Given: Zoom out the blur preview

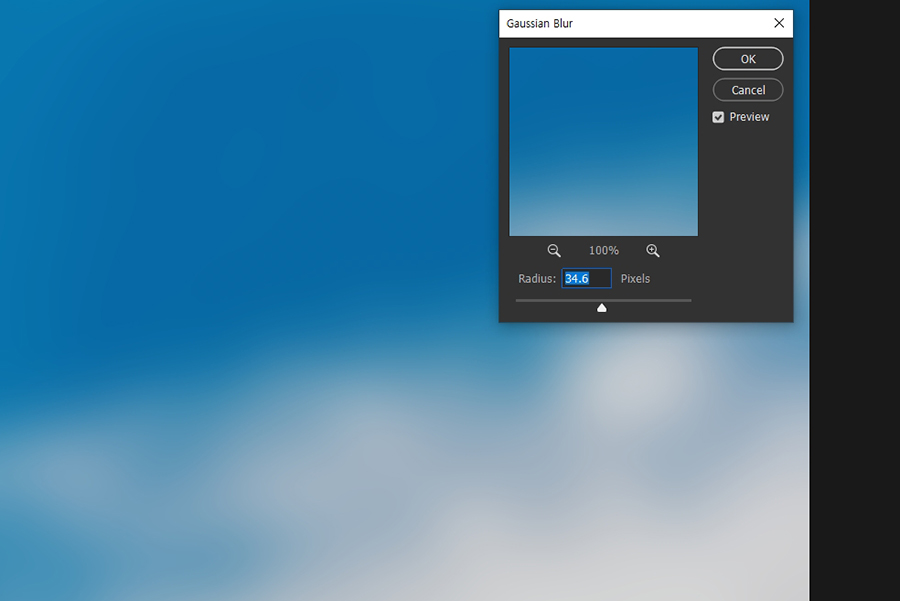Looking at the screenshot, I should pos(554,250).
